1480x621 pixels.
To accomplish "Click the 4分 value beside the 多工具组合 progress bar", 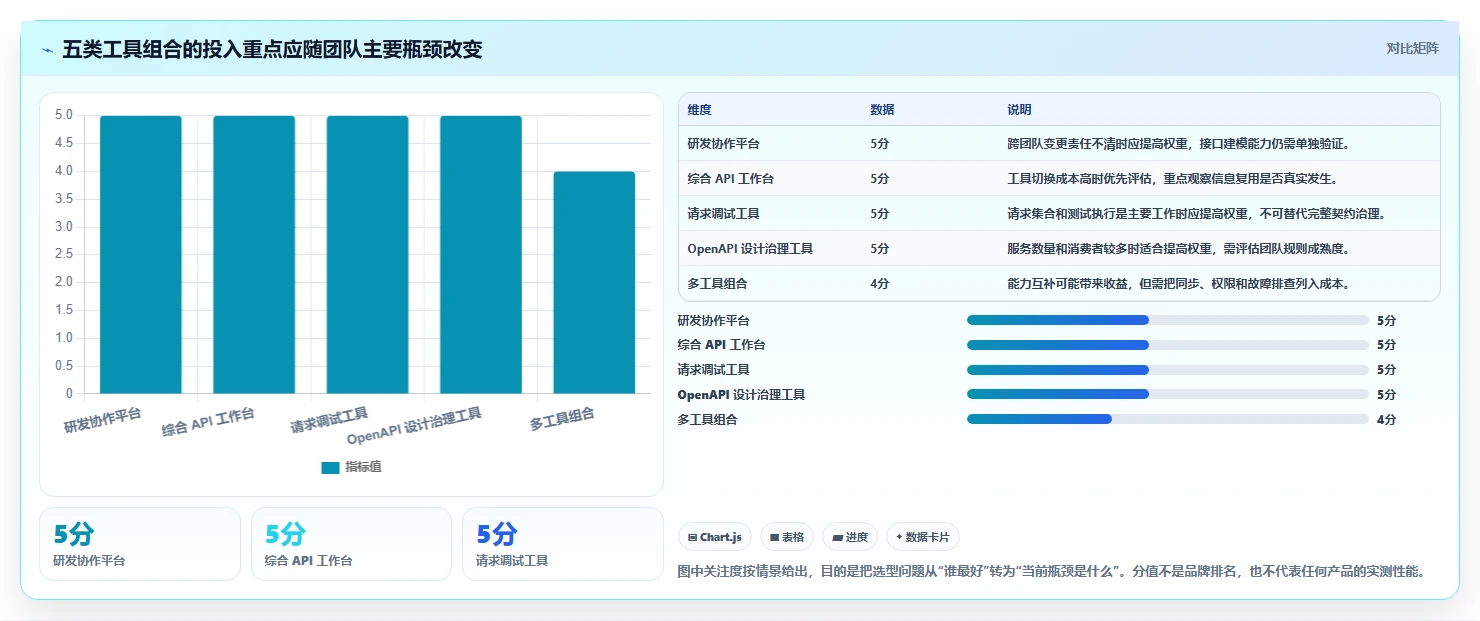I will point(1386,419).
